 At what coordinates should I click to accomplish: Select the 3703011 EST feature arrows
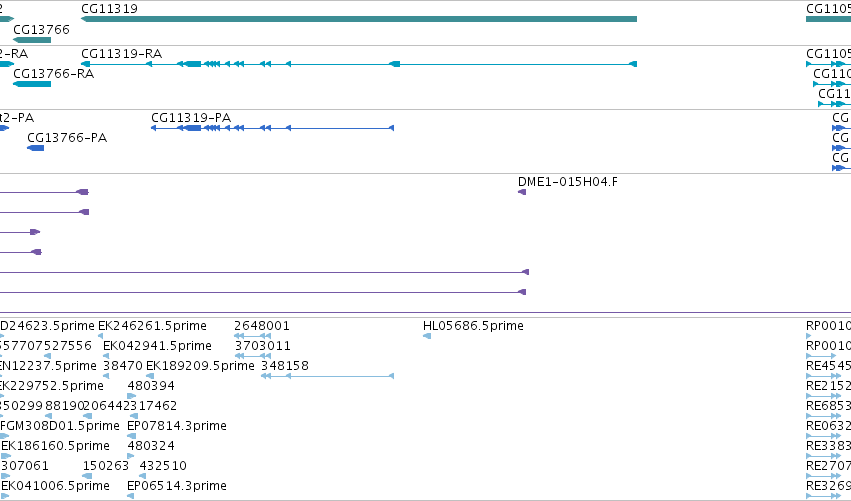pos(252,356)
